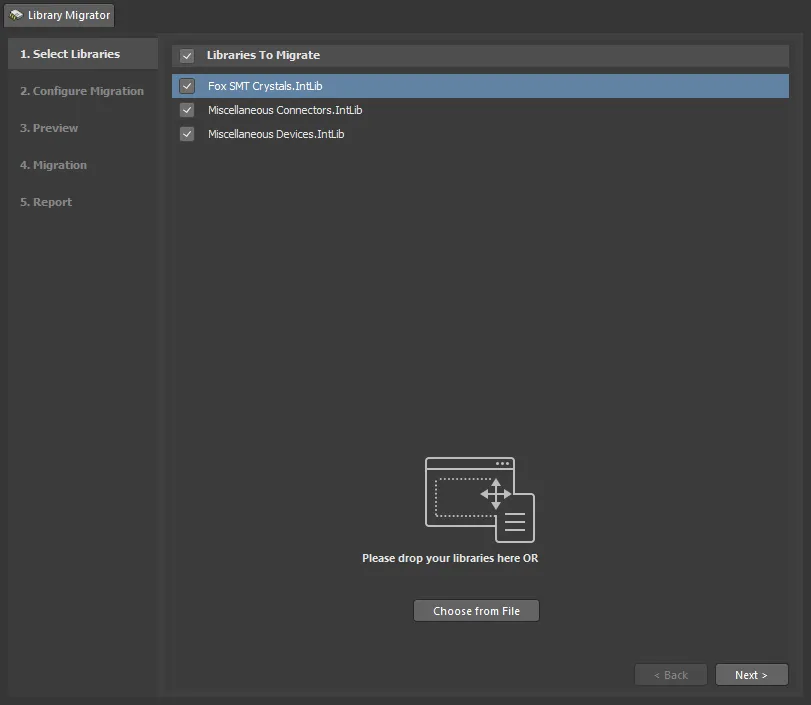This screenshot has height=705, width=811.
Task: Uncheck Fox SMT Crystals.IntLib checkbox
Action: pos(187,86)
